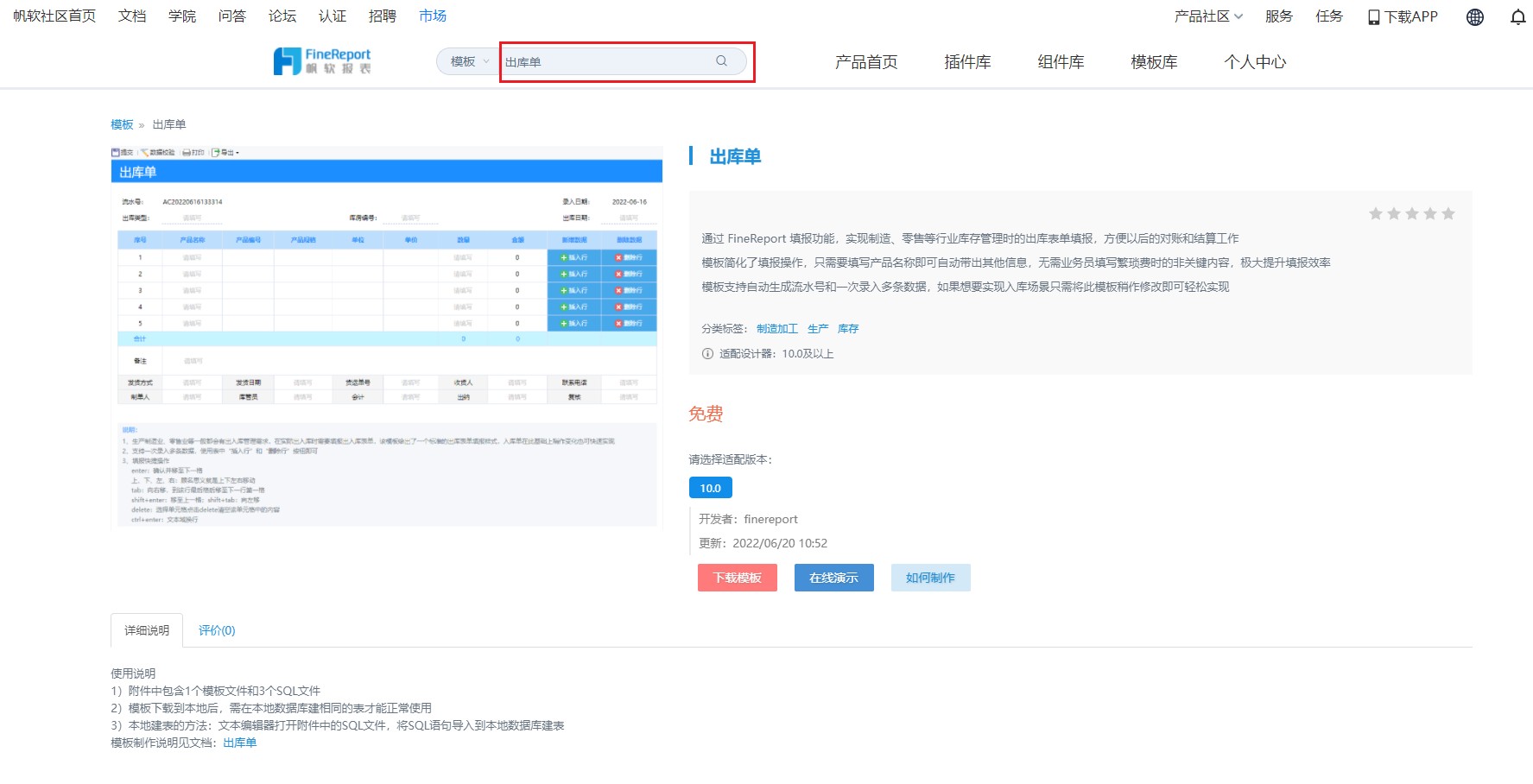This screenshot has height=784, width=1533.
Task: Open the 在线演示 online demo
Action: click(833, 578)
